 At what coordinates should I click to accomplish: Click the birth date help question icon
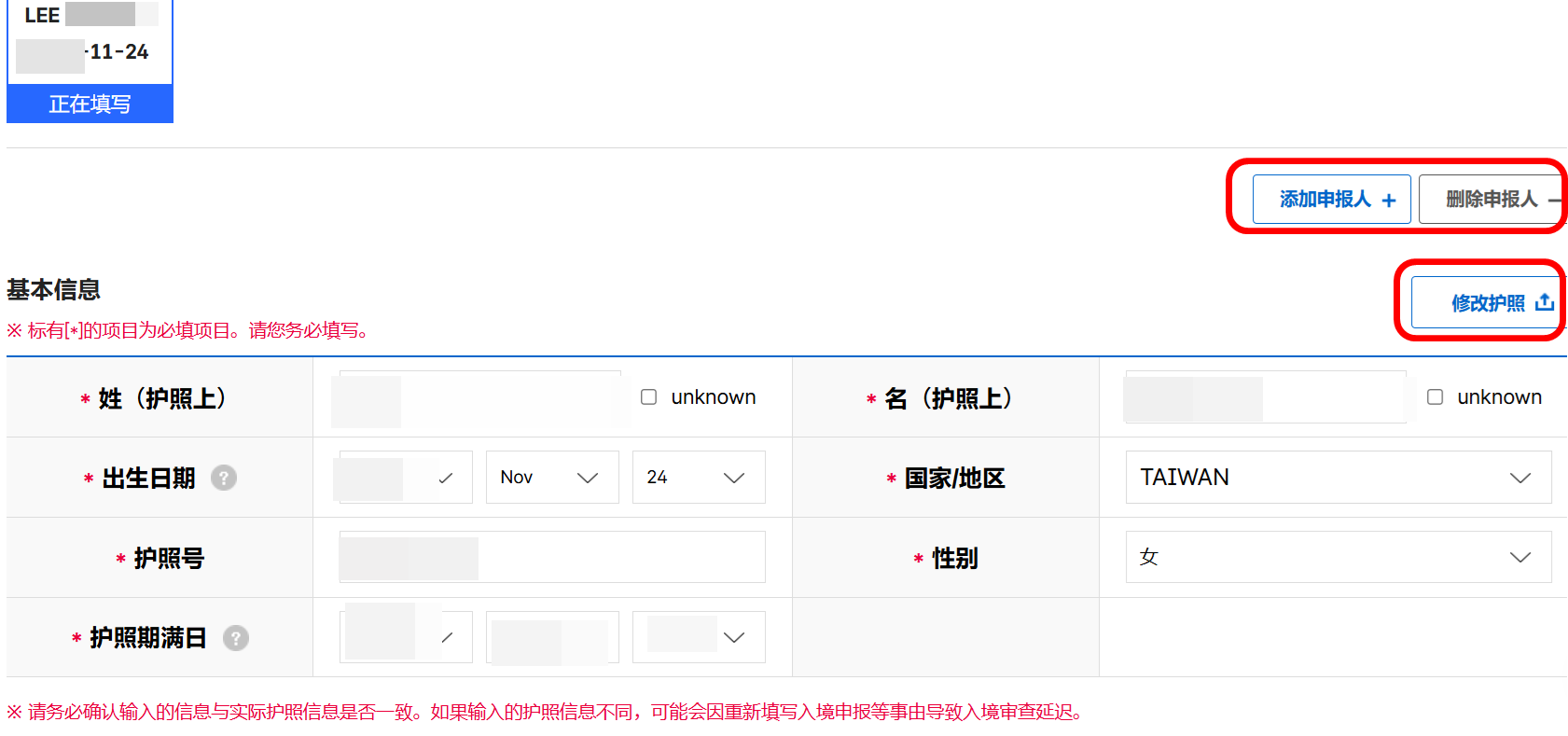pos(224,478)
